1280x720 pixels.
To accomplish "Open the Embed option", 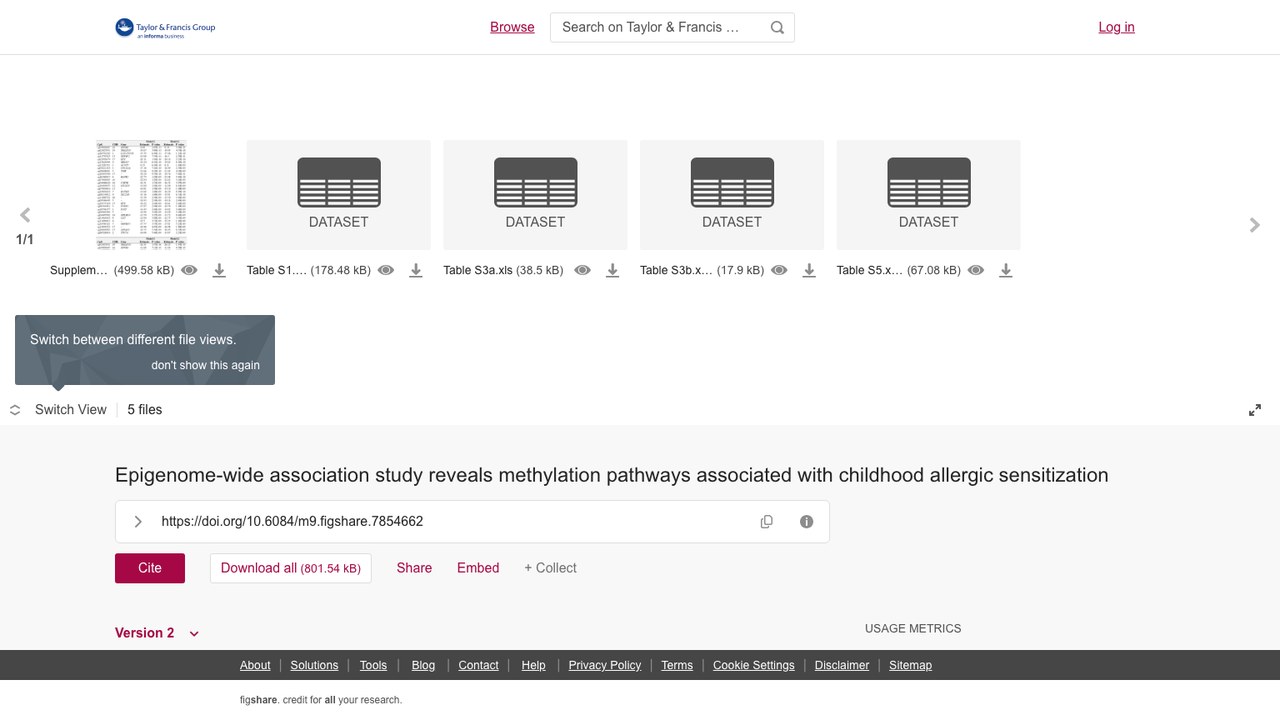I will point(478,568).
